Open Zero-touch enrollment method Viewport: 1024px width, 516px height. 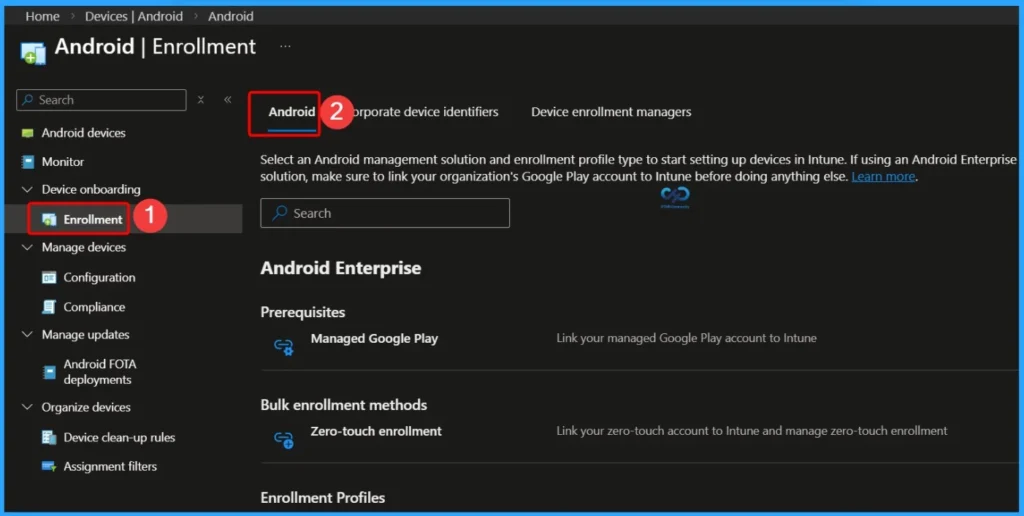click(x=376, y=431)
